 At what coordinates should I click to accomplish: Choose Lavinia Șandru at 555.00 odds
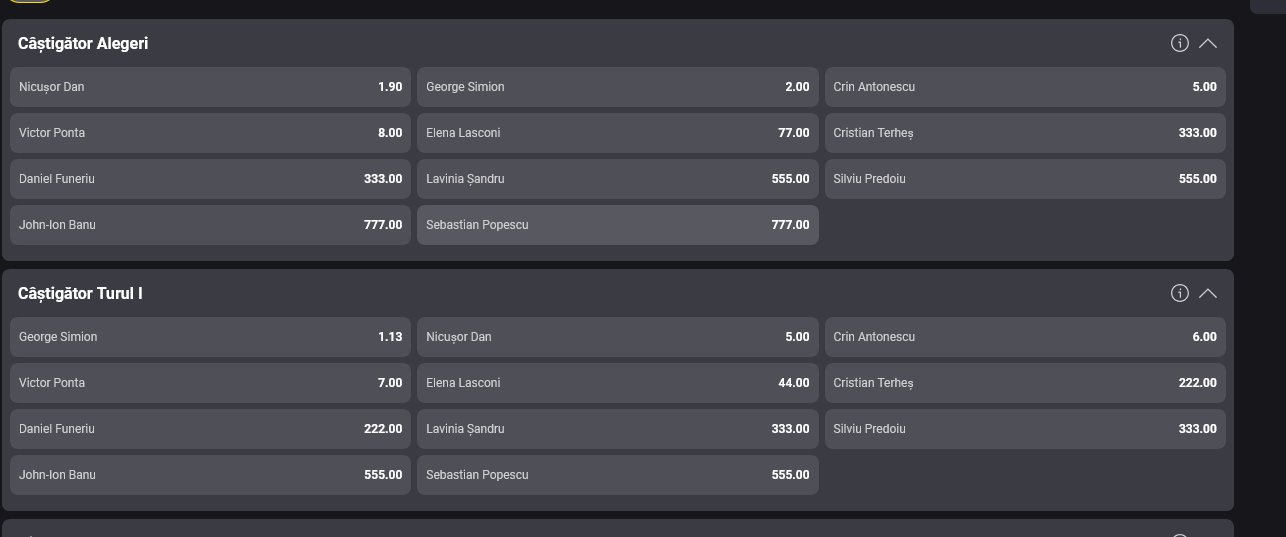(617, 179)
